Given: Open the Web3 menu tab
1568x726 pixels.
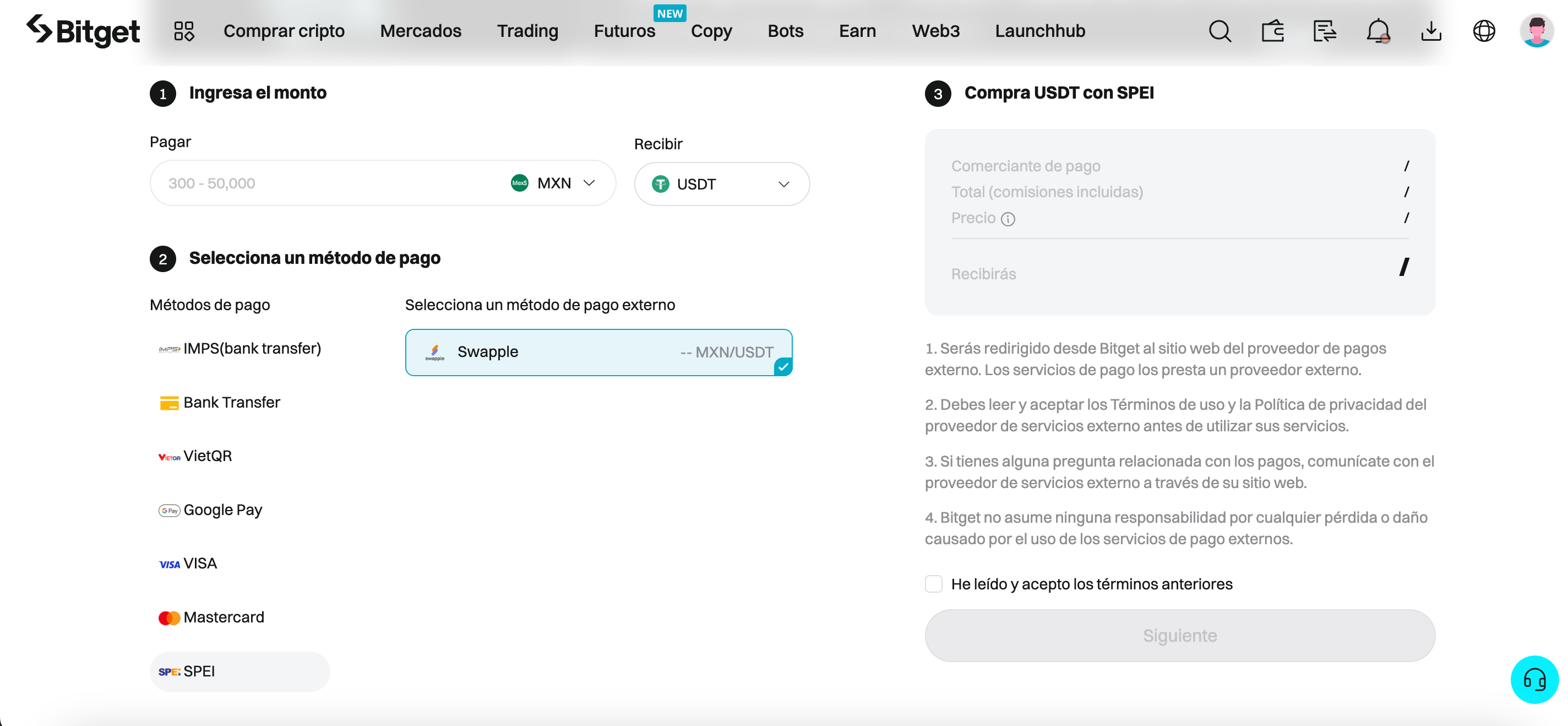Looking at the screenshot, I should point(934,30).
